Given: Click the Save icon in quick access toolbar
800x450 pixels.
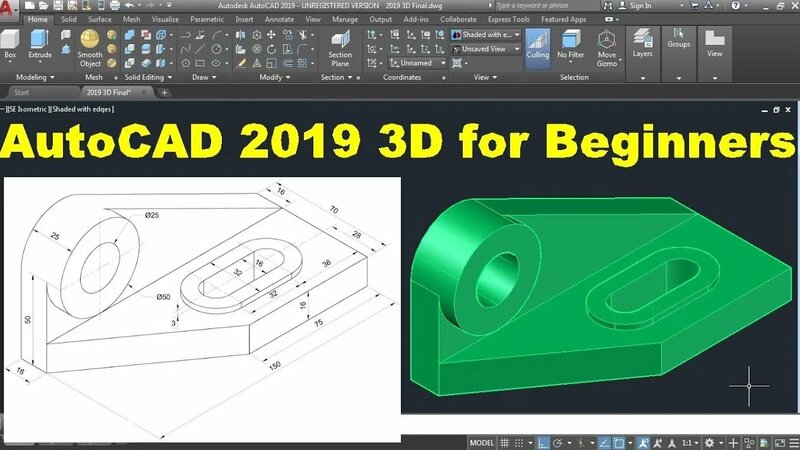Looking at the screenshot, I should point(58,6).
